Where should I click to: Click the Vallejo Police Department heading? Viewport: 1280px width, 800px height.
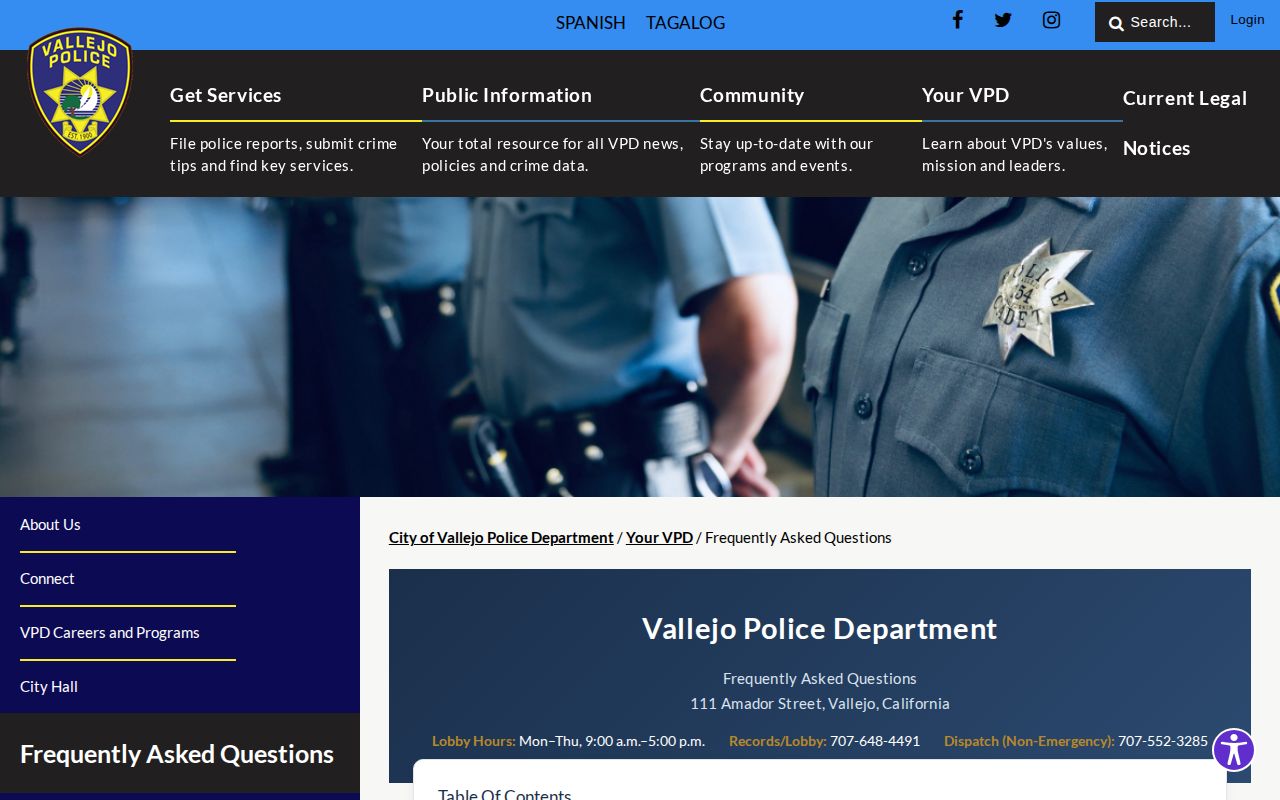point(820,629)
